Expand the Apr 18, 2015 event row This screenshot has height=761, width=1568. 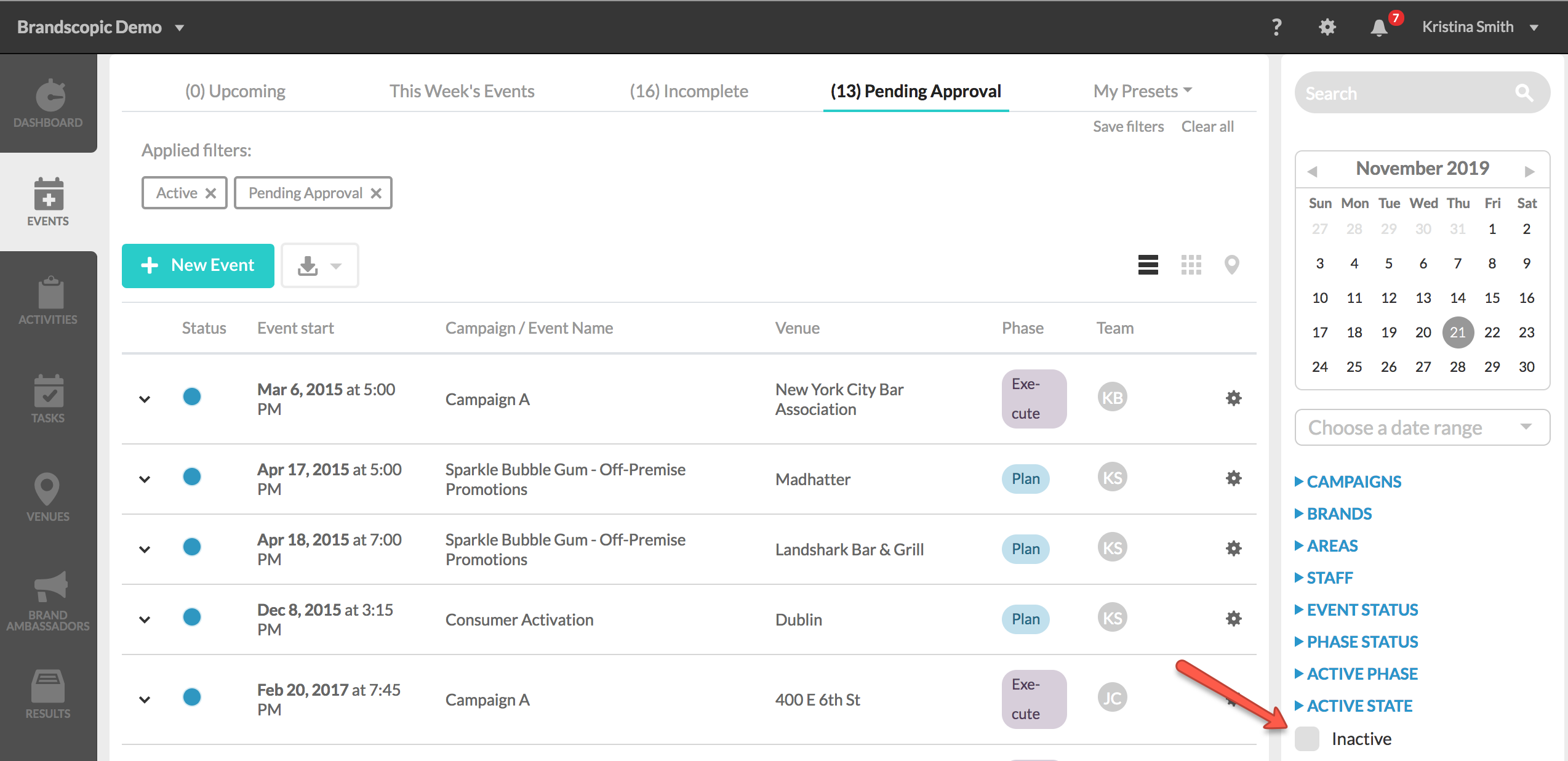145,549
